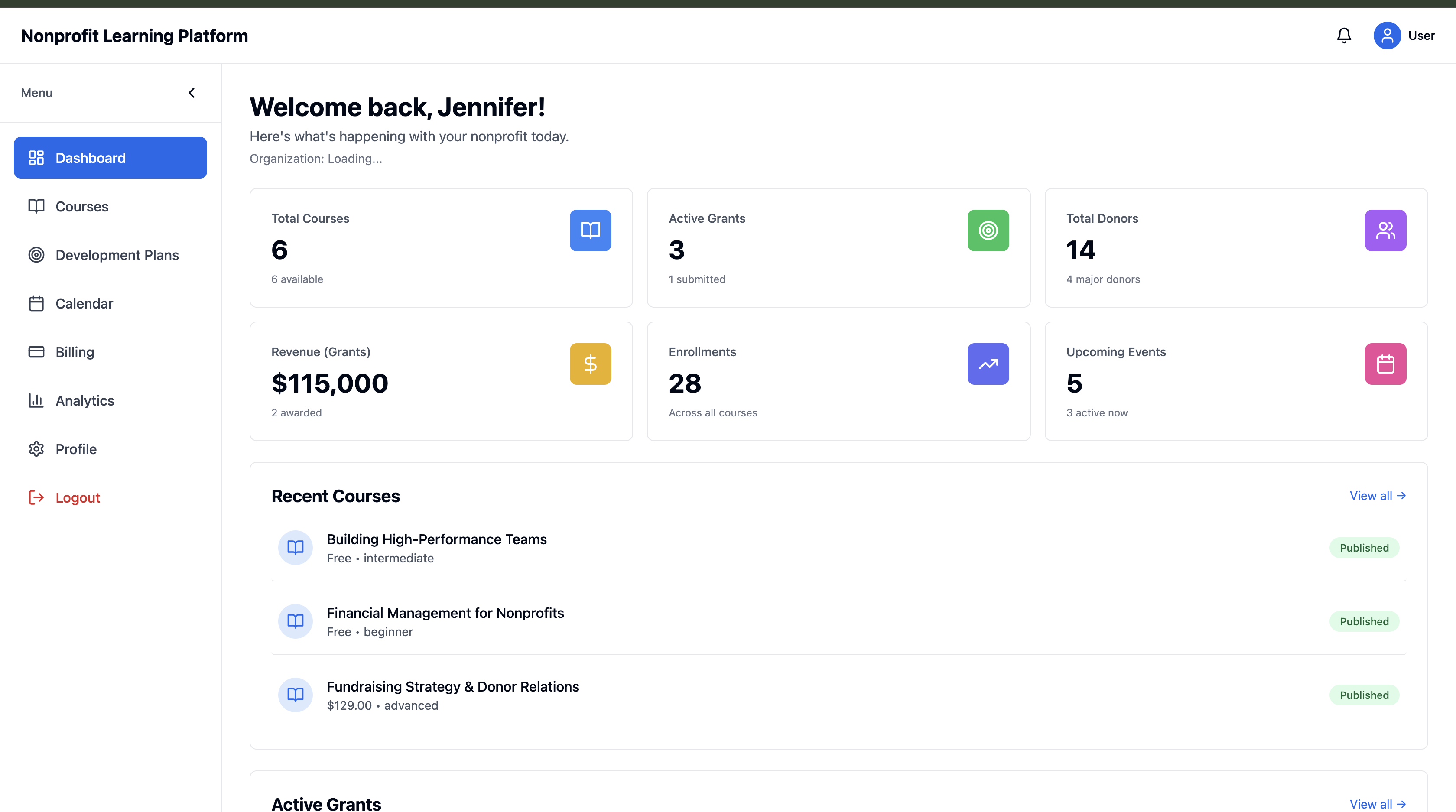Open the notifications bell
The image size is (1456, 812).
point(1343,36)
